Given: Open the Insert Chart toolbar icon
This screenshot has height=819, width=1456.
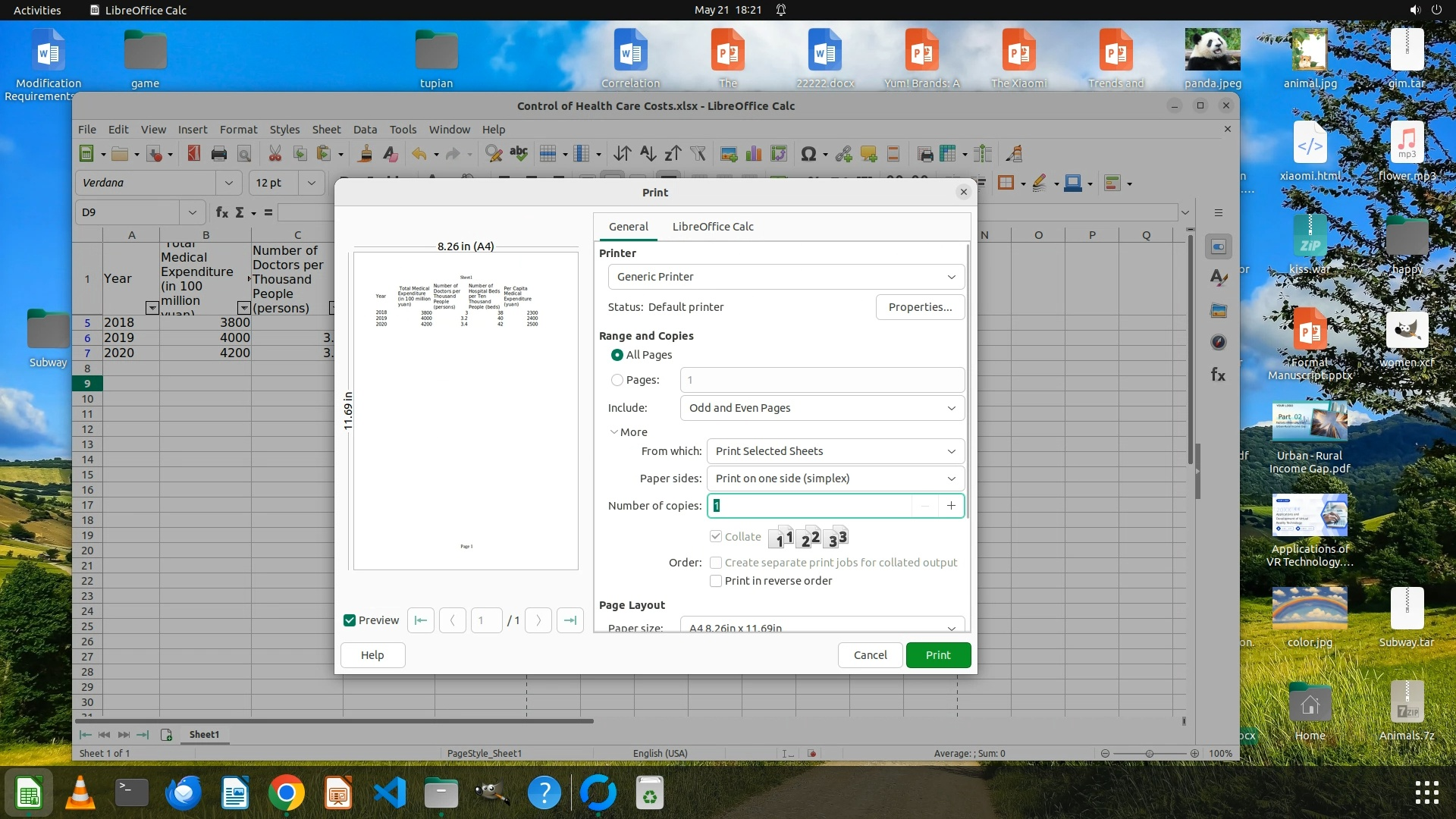Looking at the screenshot, I should click(x=754, y=154).
